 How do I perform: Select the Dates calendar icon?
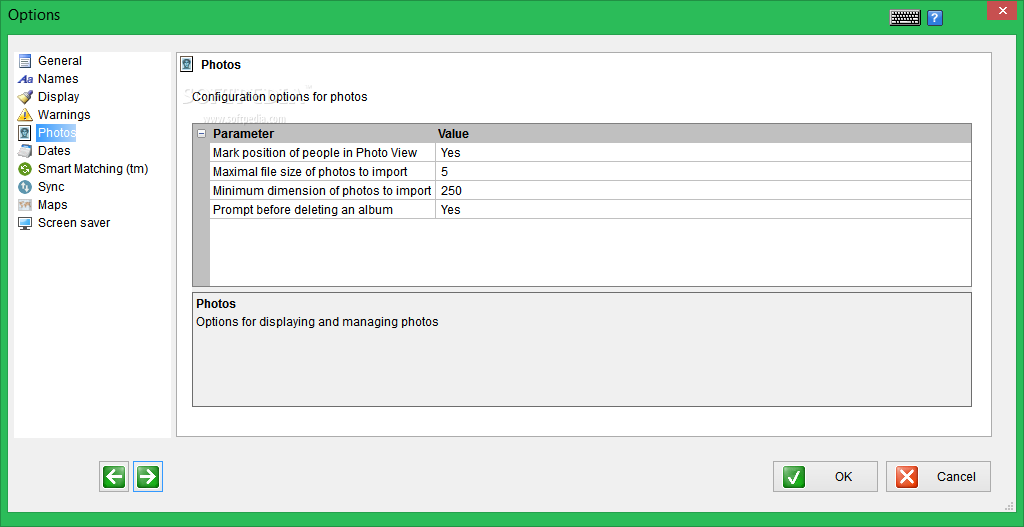point(25,152)
